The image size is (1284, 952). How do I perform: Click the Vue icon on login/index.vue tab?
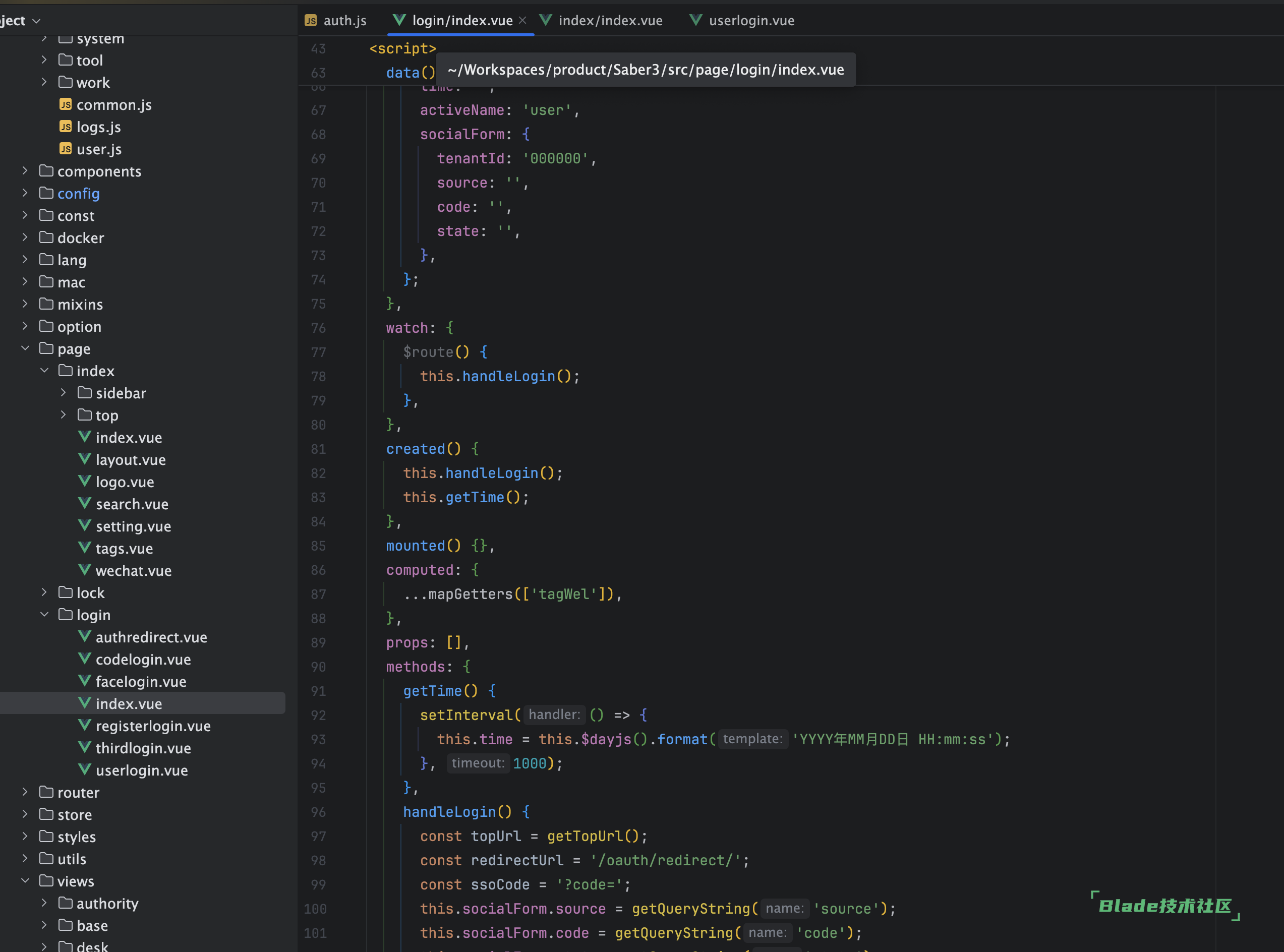pos(399,20)
